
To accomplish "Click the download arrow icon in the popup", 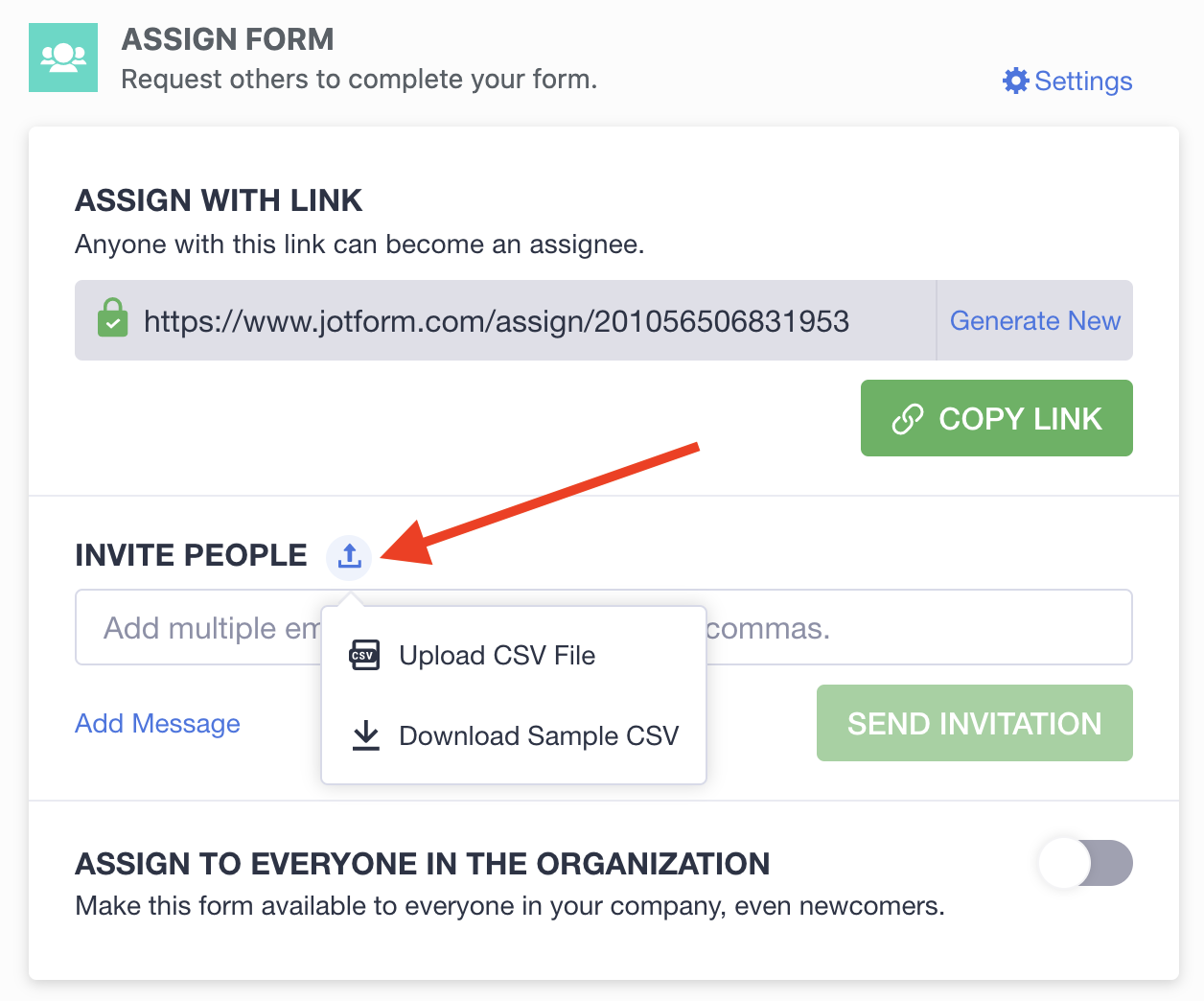I will tap(365, 735).
